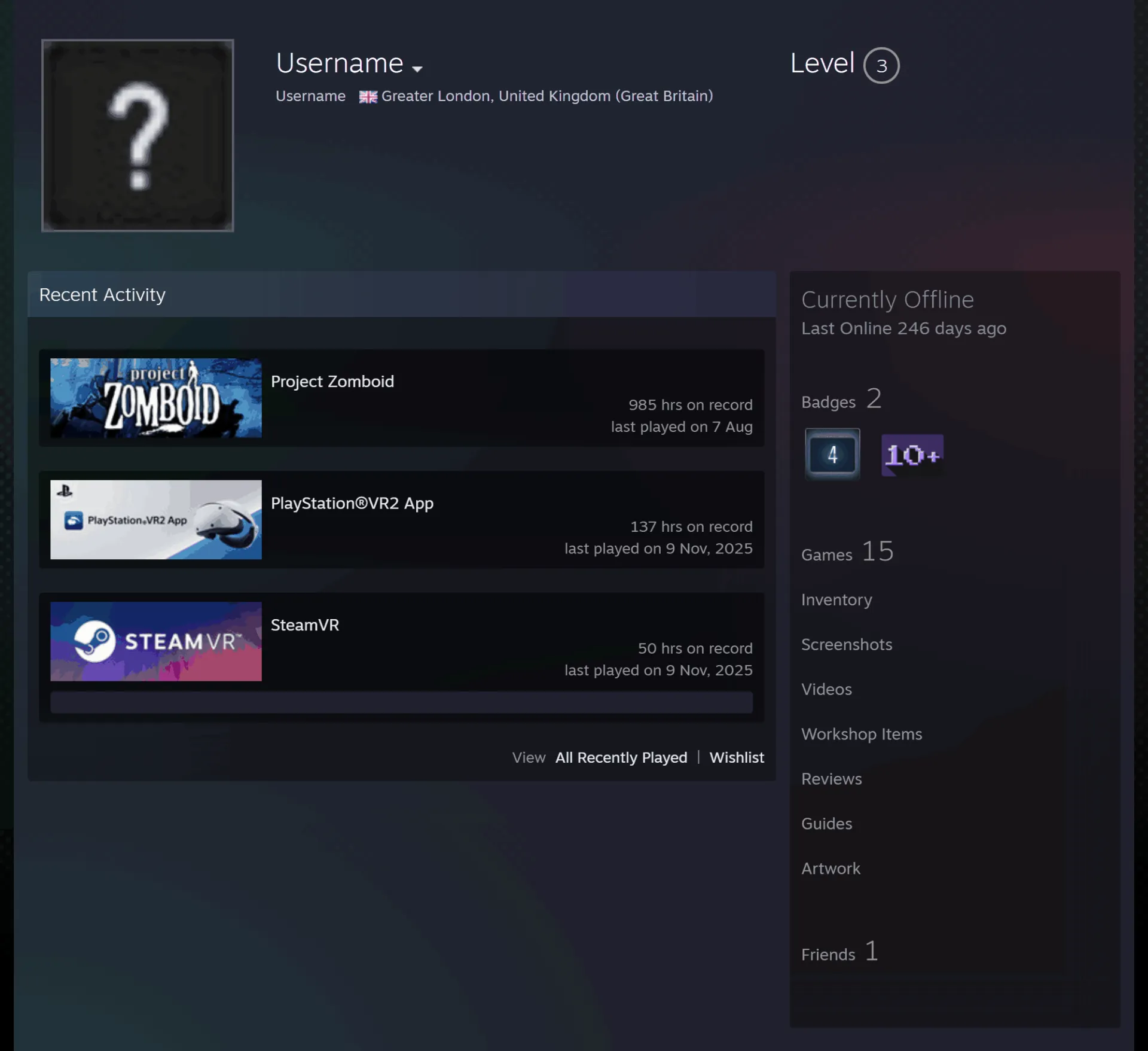Open the level 4 badge icon
The height and width of the screenshot is (1051, 1148).
(832, 454)
